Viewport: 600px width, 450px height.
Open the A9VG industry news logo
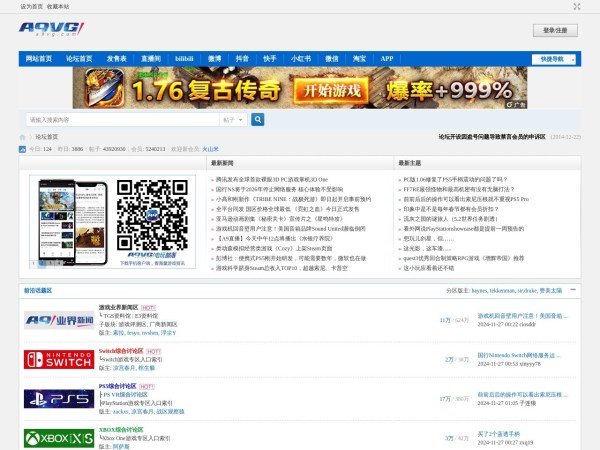tap(59, 320)
